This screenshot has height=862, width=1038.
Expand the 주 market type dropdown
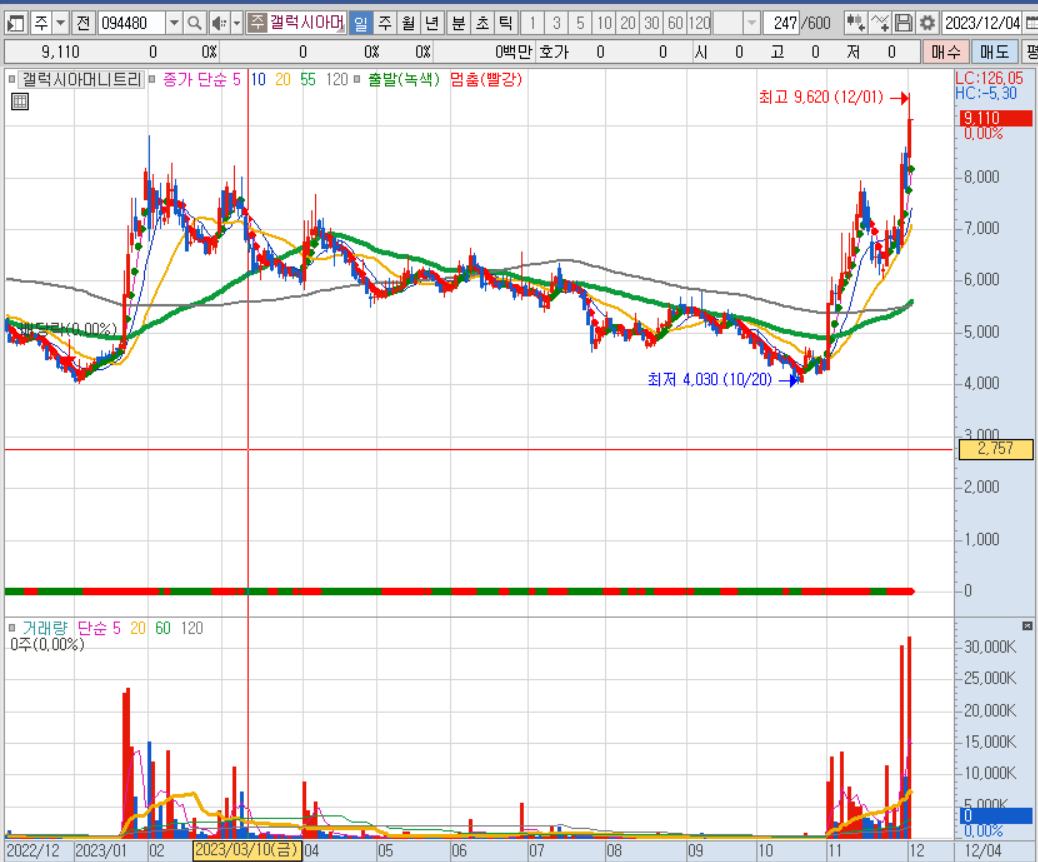pyautogui.click(x=60, y=23)
